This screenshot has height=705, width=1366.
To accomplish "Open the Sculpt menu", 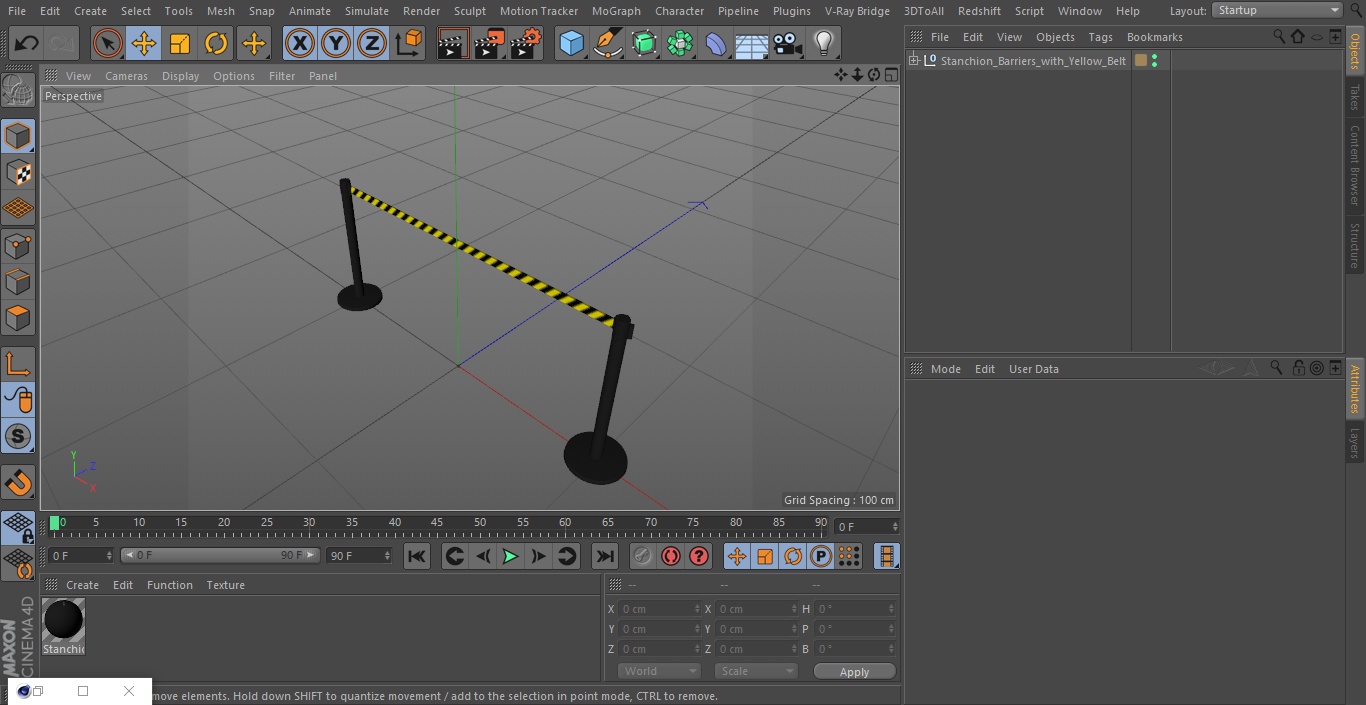I will point(469,11).
